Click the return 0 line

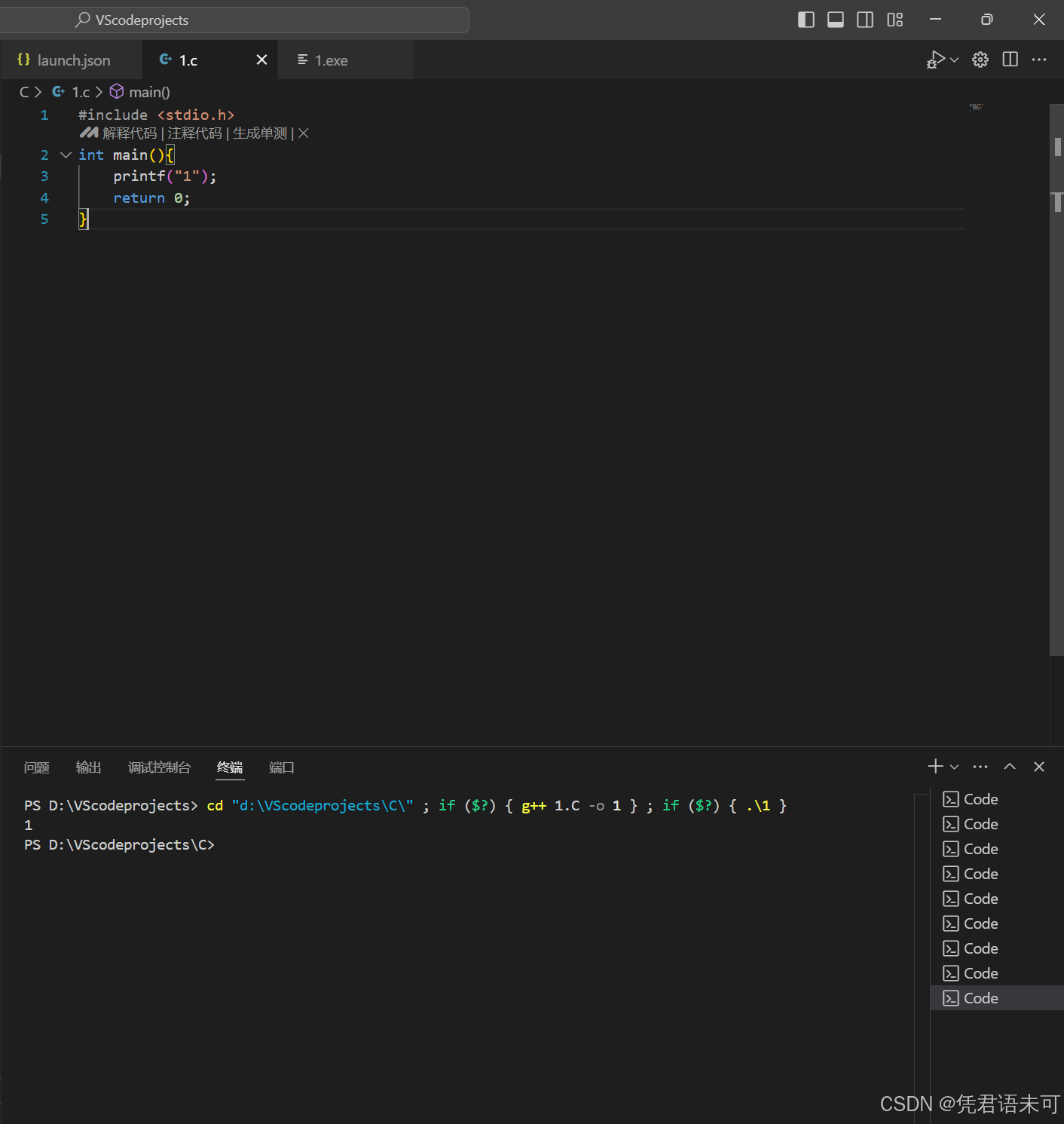click(x=151, y=198)
